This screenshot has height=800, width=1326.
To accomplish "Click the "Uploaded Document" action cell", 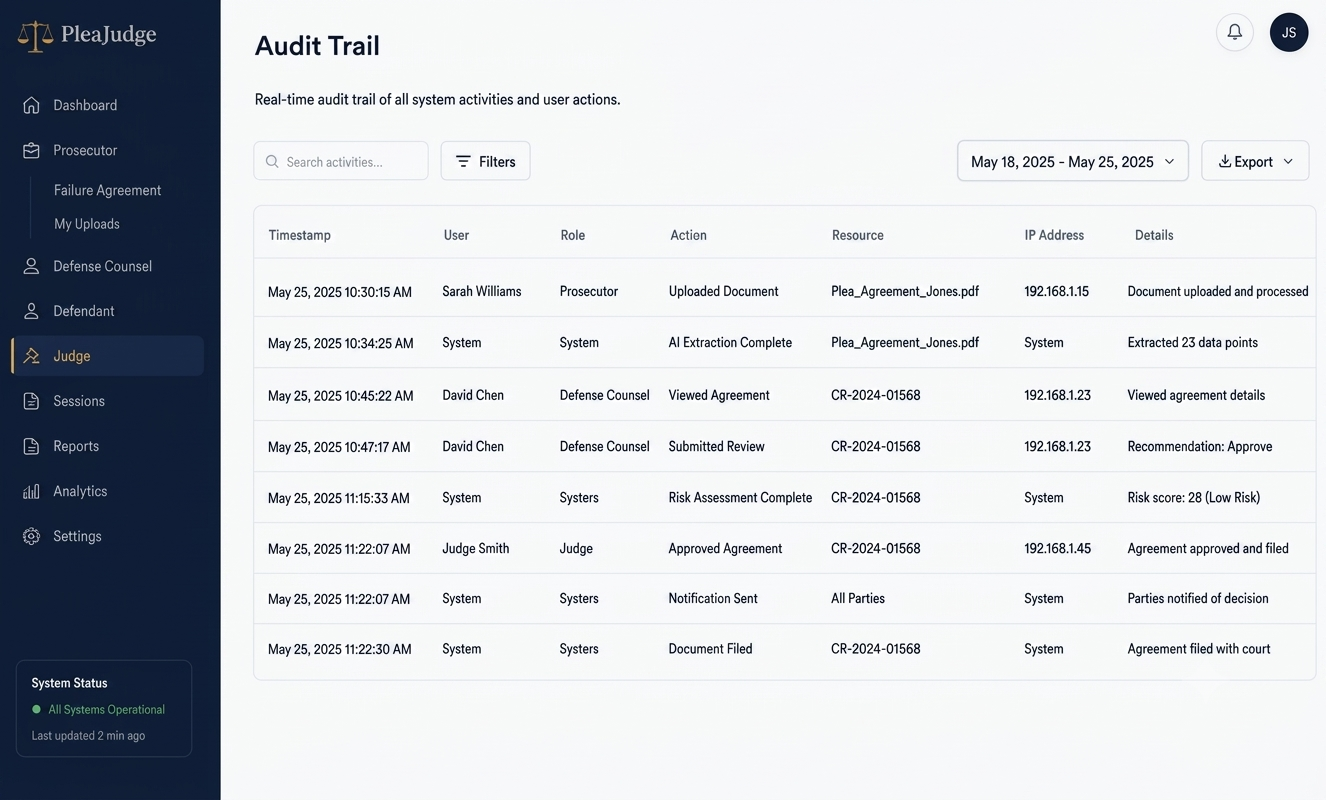I will coord(723,291).
